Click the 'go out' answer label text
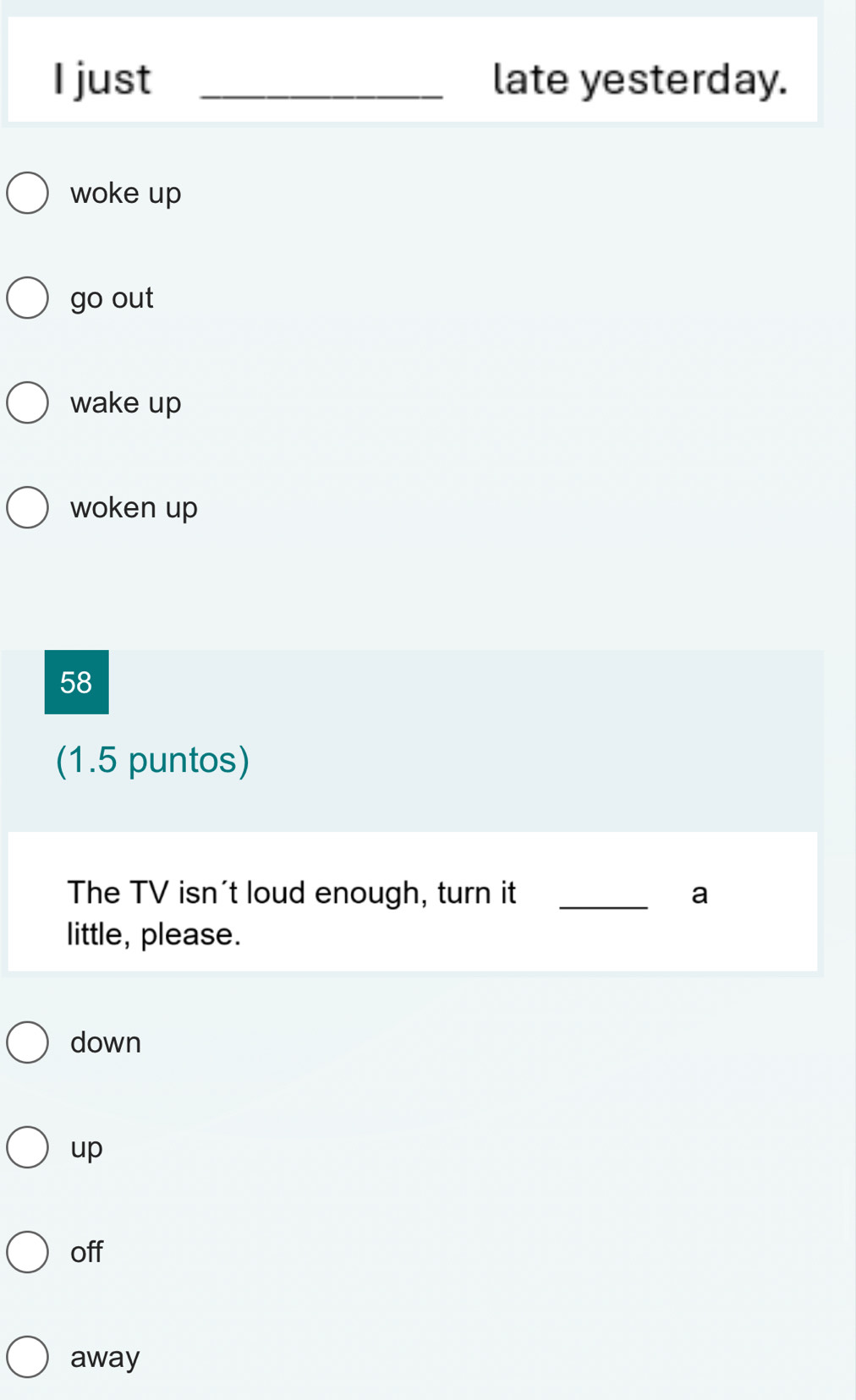Image resolution: width=856 pixels, height=1400 pixels. pos(112,298)
